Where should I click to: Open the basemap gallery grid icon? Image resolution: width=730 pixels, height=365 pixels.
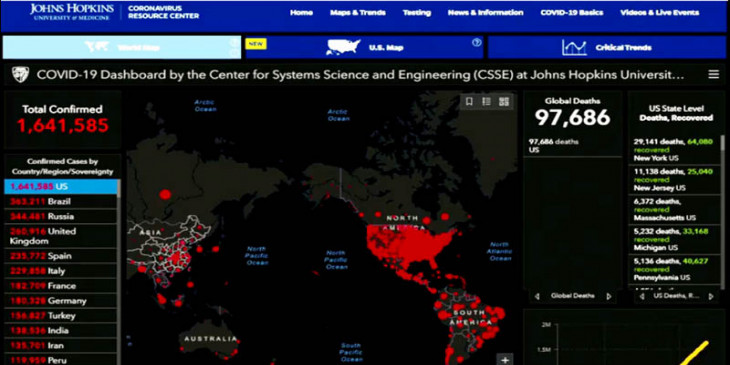point(504,101)
